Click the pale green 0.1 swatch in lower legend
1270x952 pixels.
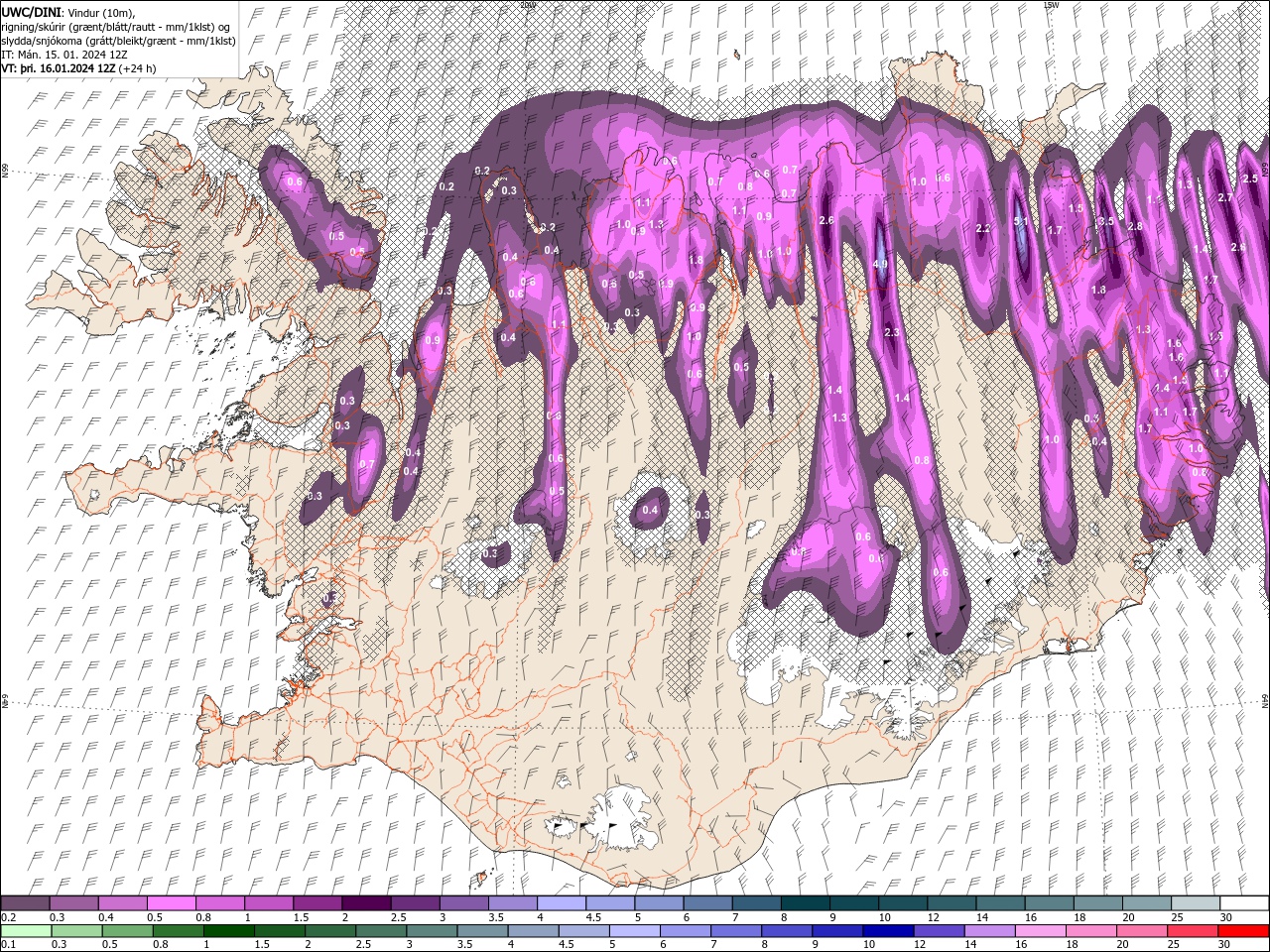[26, 931]
